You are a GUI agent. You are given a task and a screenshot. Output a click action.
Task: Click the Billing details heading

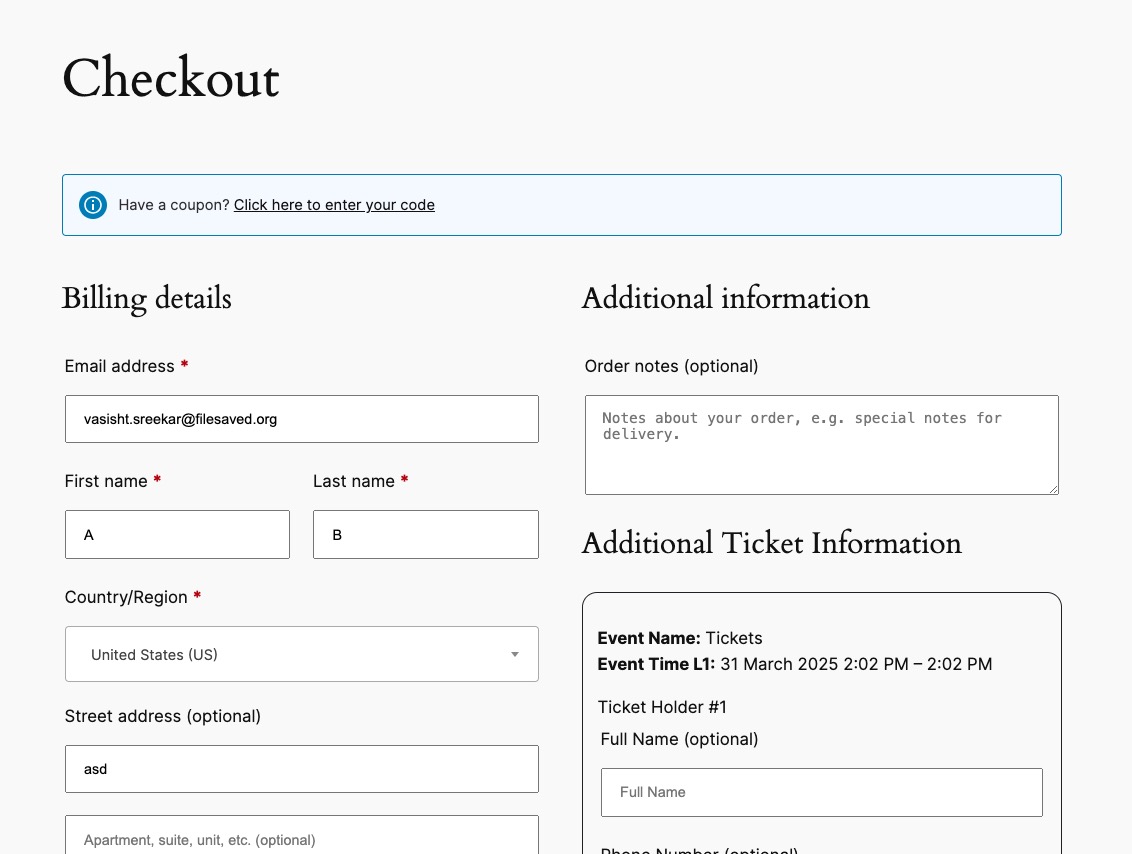pos(147,299)
